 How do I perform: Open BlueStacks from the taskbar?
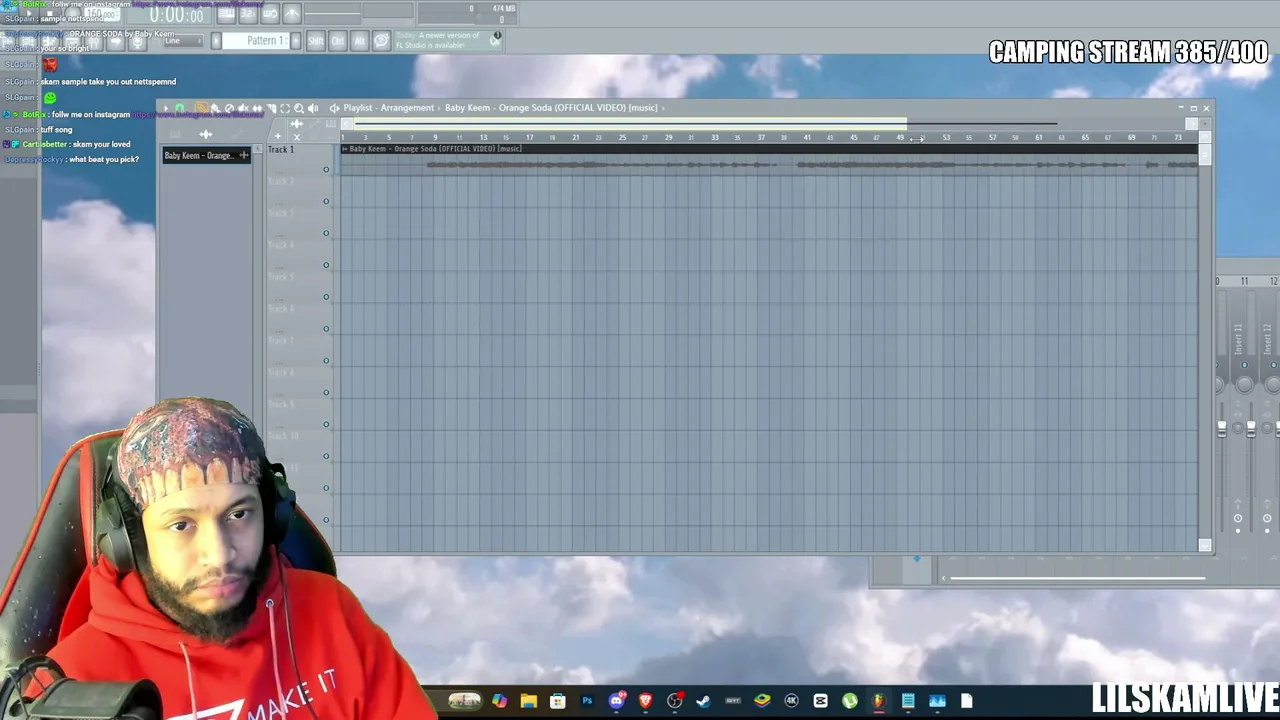pos(762,701)
